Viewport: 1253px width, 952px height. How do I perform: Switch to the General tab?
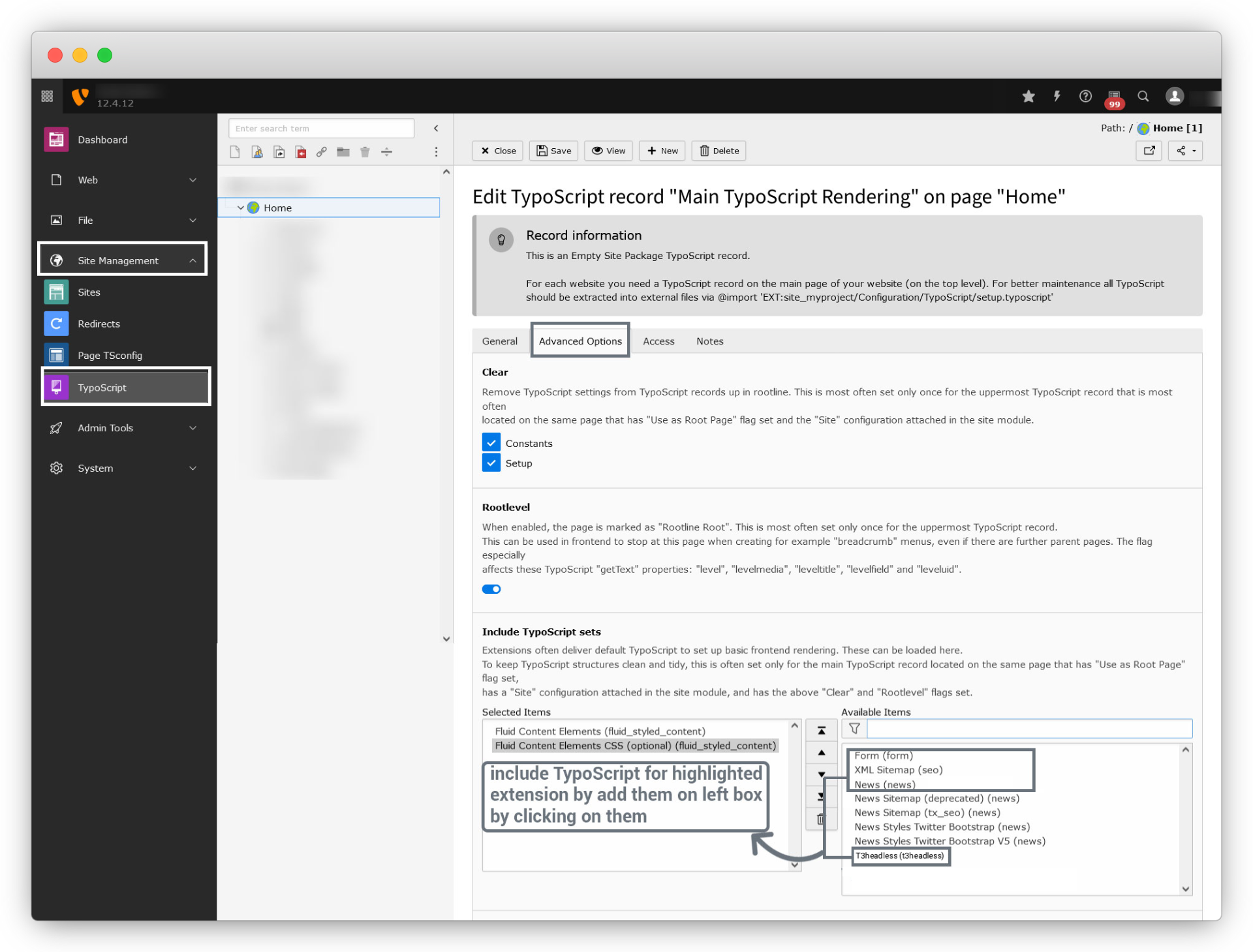pyautogui.click(x=499, y=341)
